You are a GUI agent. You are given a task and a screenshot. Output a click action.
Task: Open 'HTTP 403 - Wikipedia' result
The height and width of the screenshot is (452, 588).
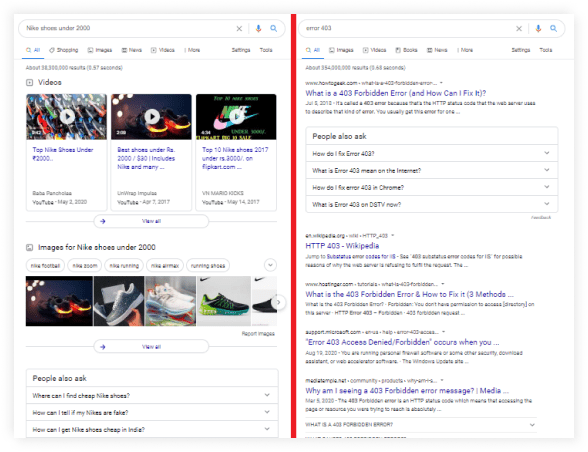(342, 246)
